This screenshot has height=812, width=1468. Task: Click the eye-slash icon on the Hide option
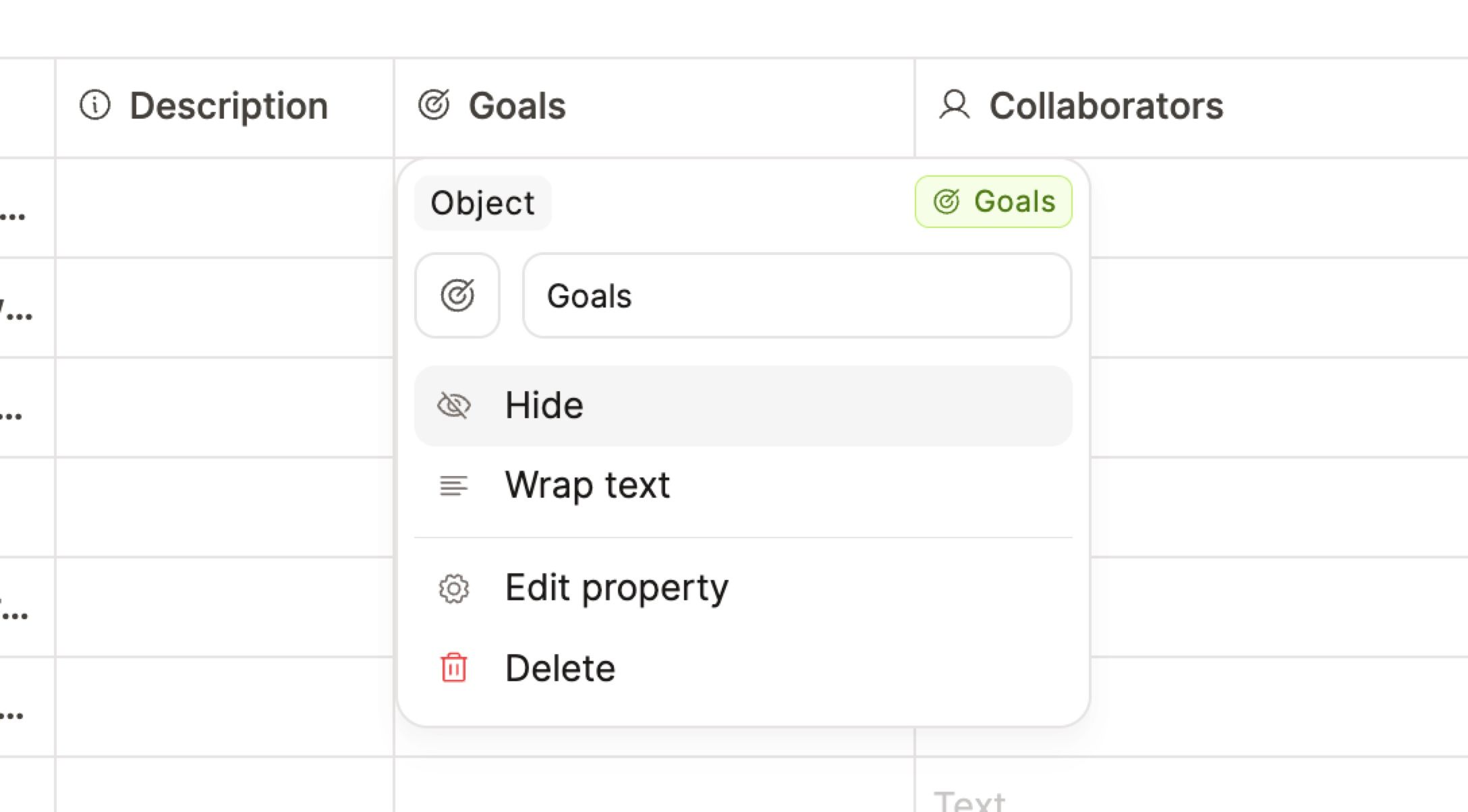[x=455, y=405]
